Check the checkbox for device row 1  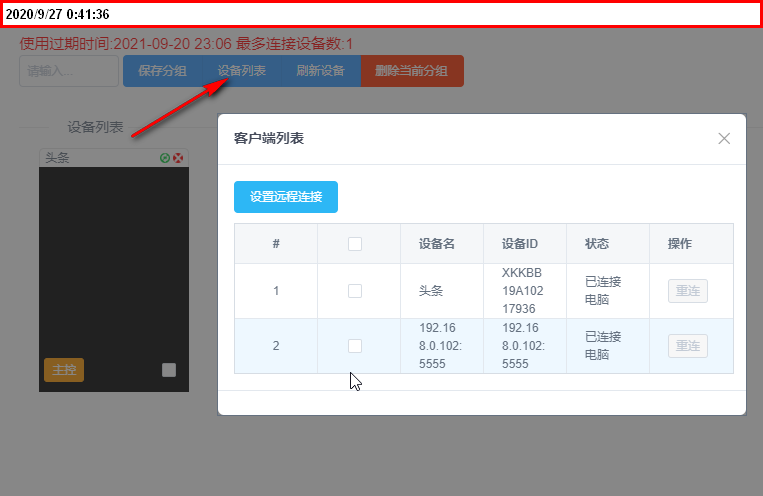click(x=355, y=291)
